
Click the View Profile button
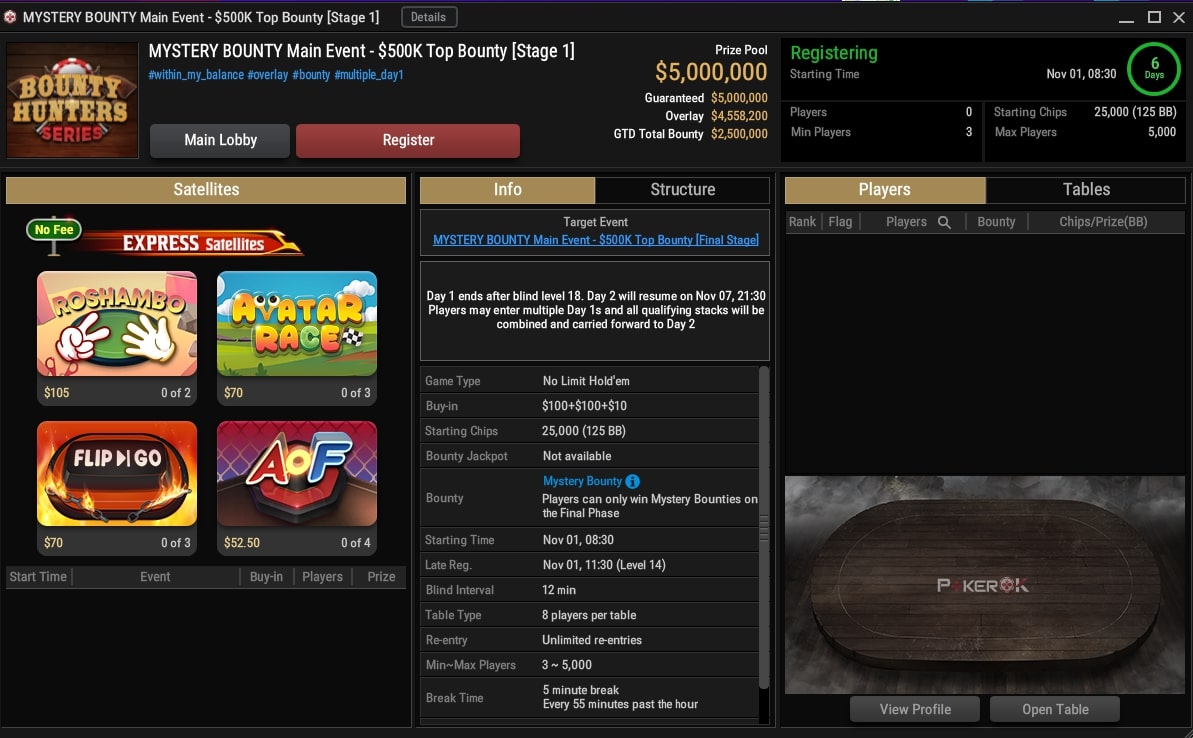point(915,709)
